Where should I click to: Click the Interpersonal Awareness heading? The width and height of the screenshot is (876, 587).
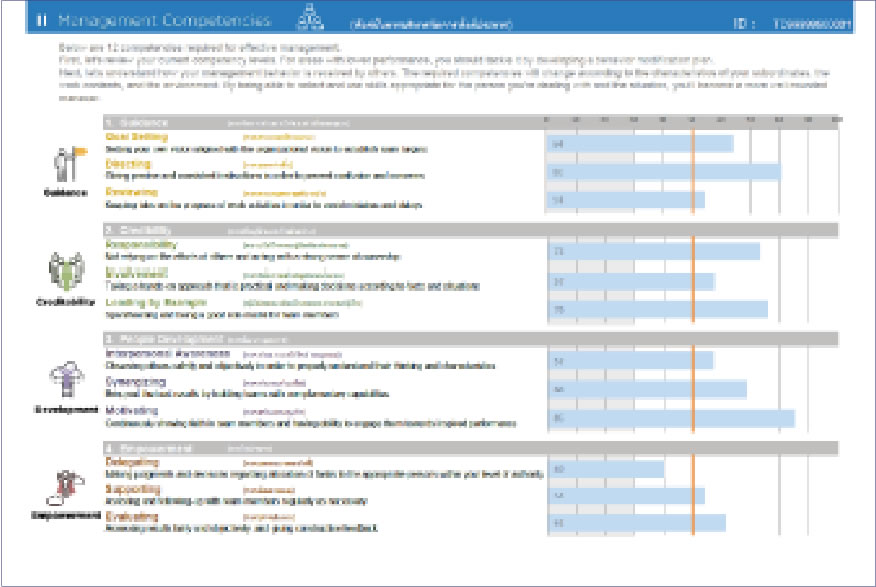tap(160, 353)
